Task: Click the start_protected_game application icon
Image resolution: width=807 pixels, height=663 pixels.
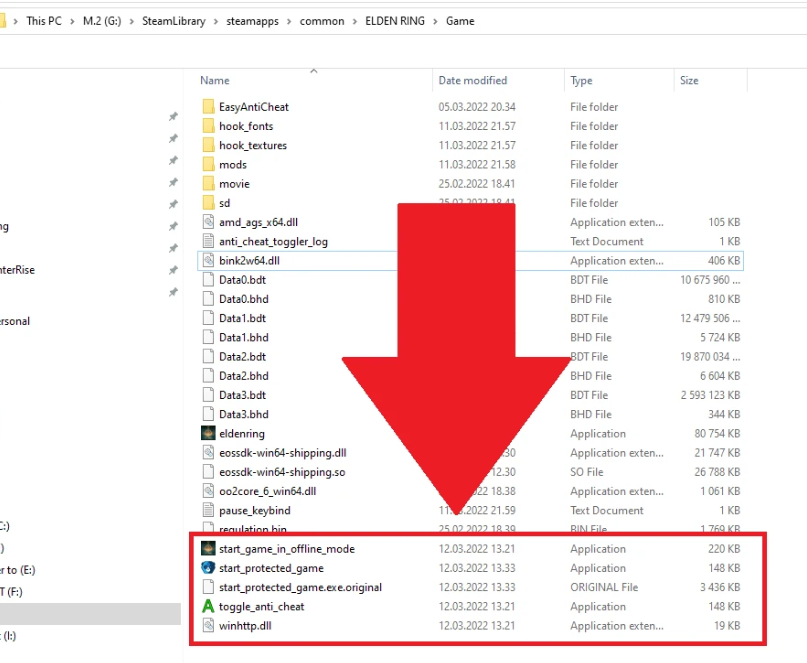Action: 208,568
